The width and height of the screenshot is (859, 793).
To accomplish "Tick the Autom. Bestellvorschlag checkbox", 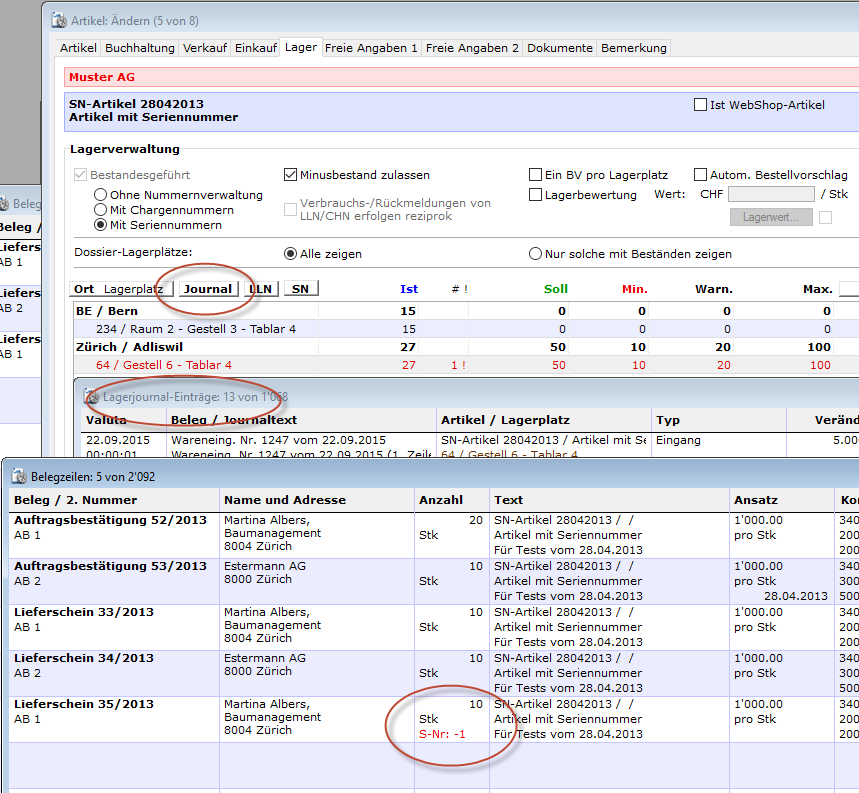I will click(x=701, y=174).
